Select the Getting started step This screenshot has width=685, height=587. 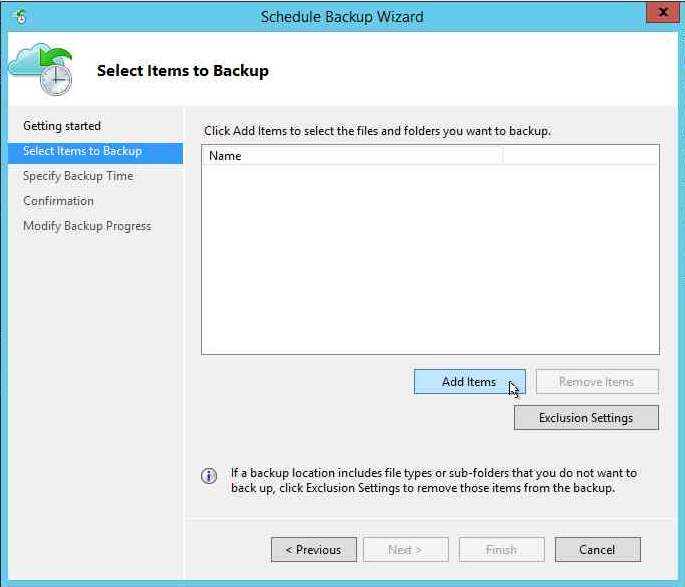pyautogui.click(x=62, y=126)
